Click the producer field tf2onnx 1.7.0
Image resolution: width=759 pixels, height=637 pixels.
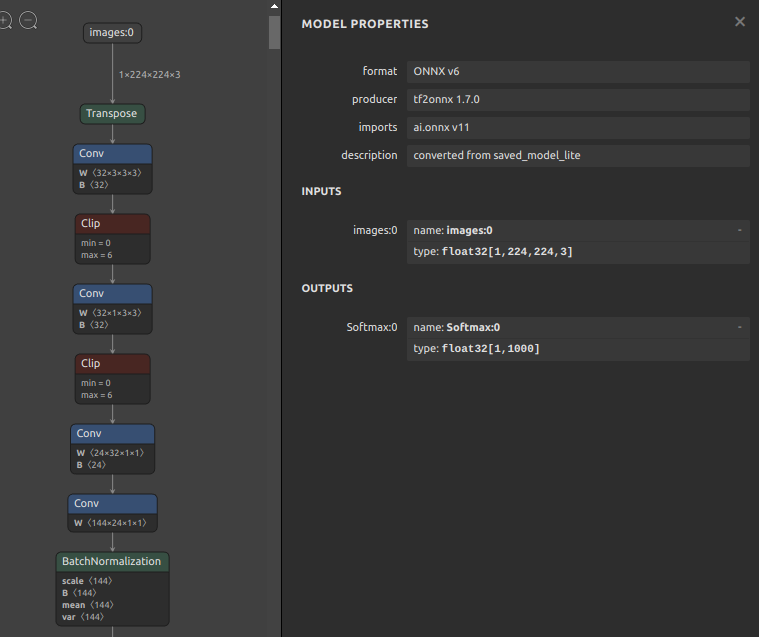tap(577, 100)
